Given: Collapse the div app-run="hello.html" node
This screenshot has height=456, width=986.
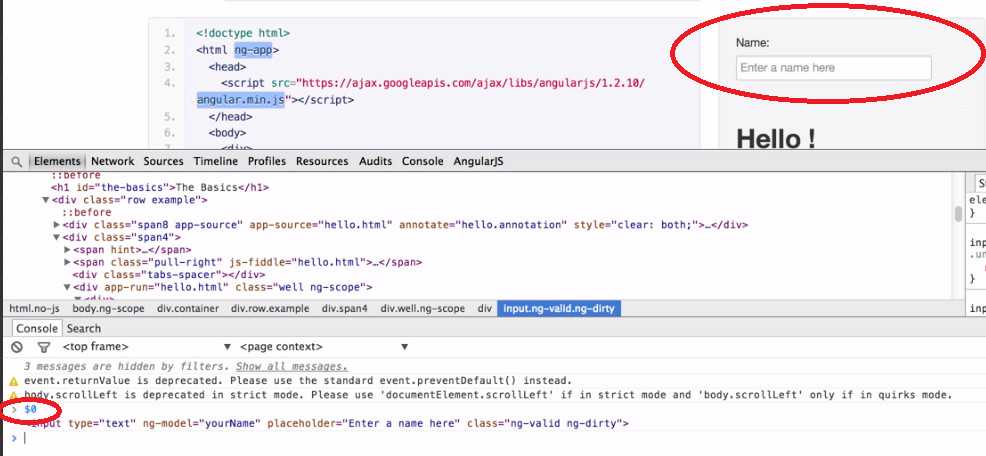Looking at the screenshot, I should [x=67, y=287].
